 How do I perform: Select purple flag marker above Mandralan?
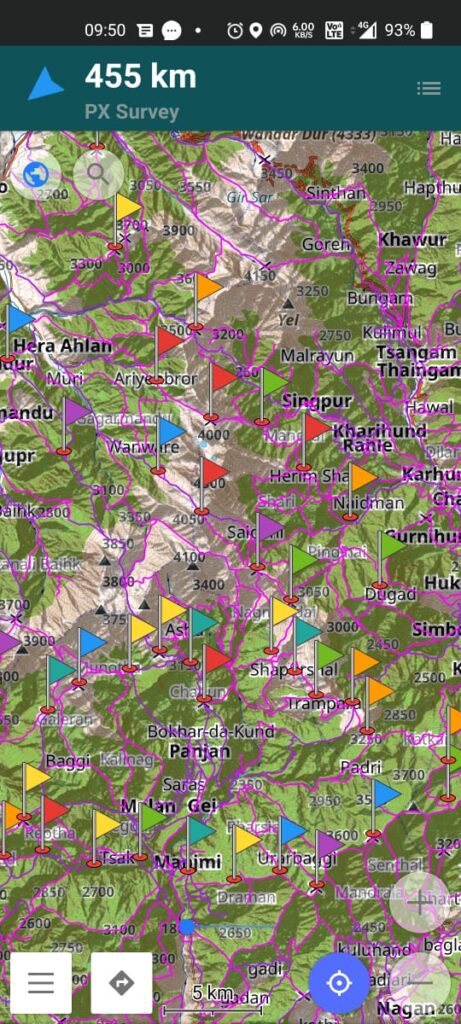click(x=326, y=858)
